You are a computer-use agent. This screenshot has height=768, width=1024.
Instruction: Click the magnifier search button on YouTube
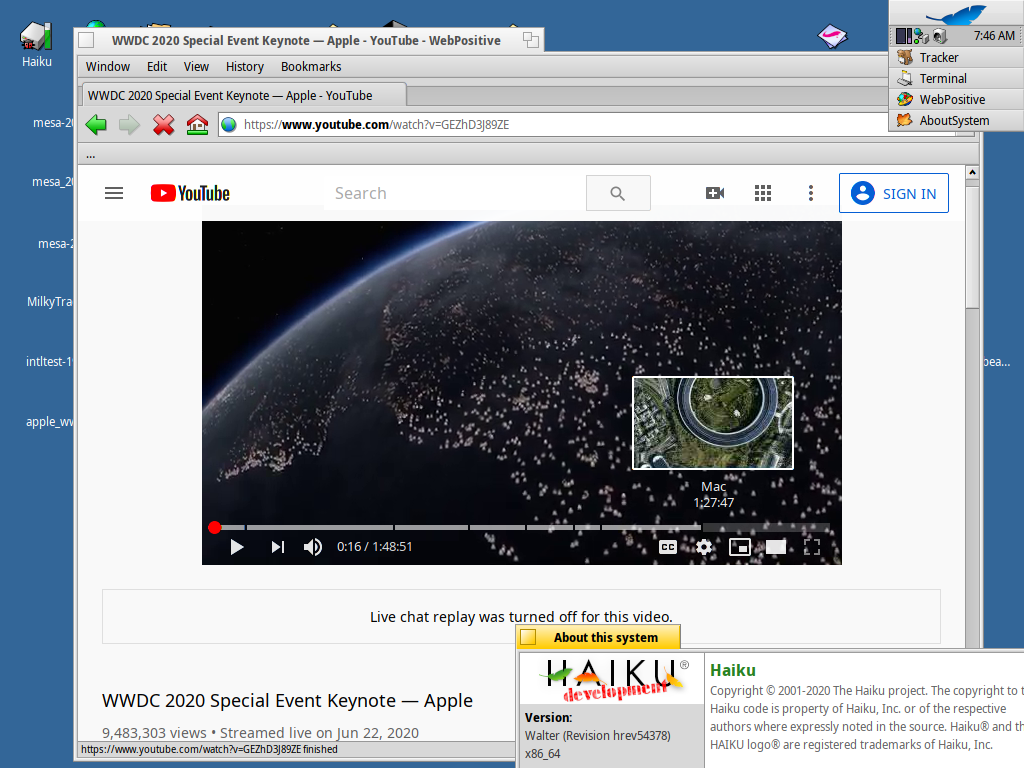tap(618, 193)
